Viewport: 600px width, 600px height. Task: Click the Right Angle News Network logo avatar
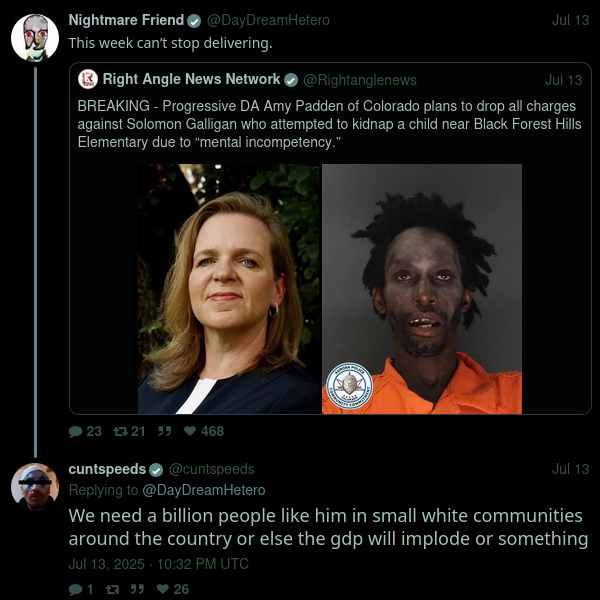pos(88,79)
